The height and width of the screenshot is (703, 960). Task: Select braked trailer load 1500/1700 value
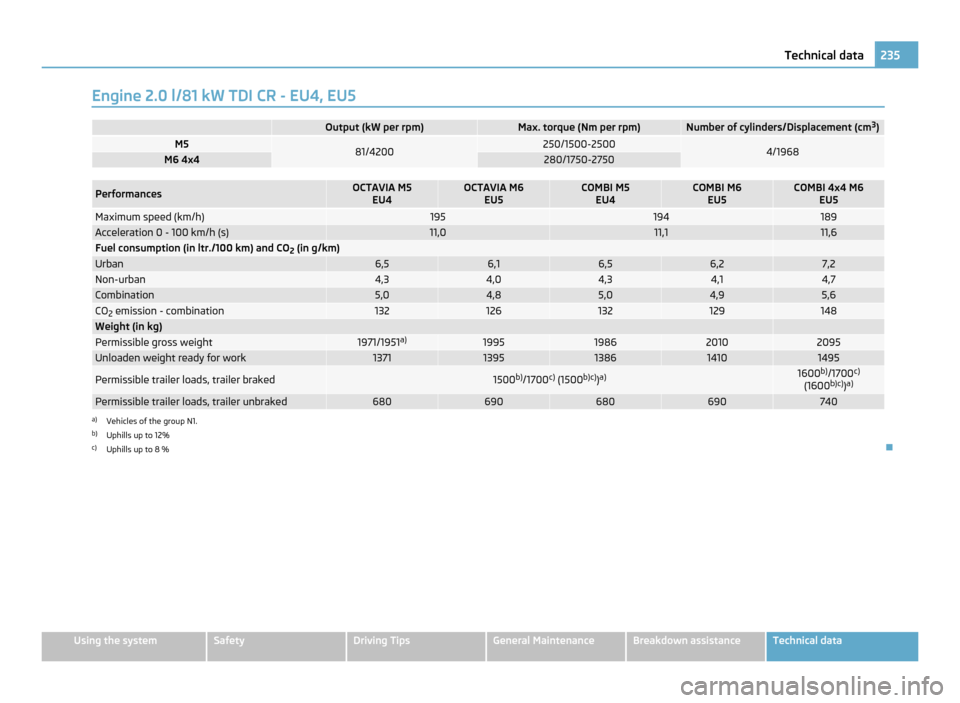(549, 380)
